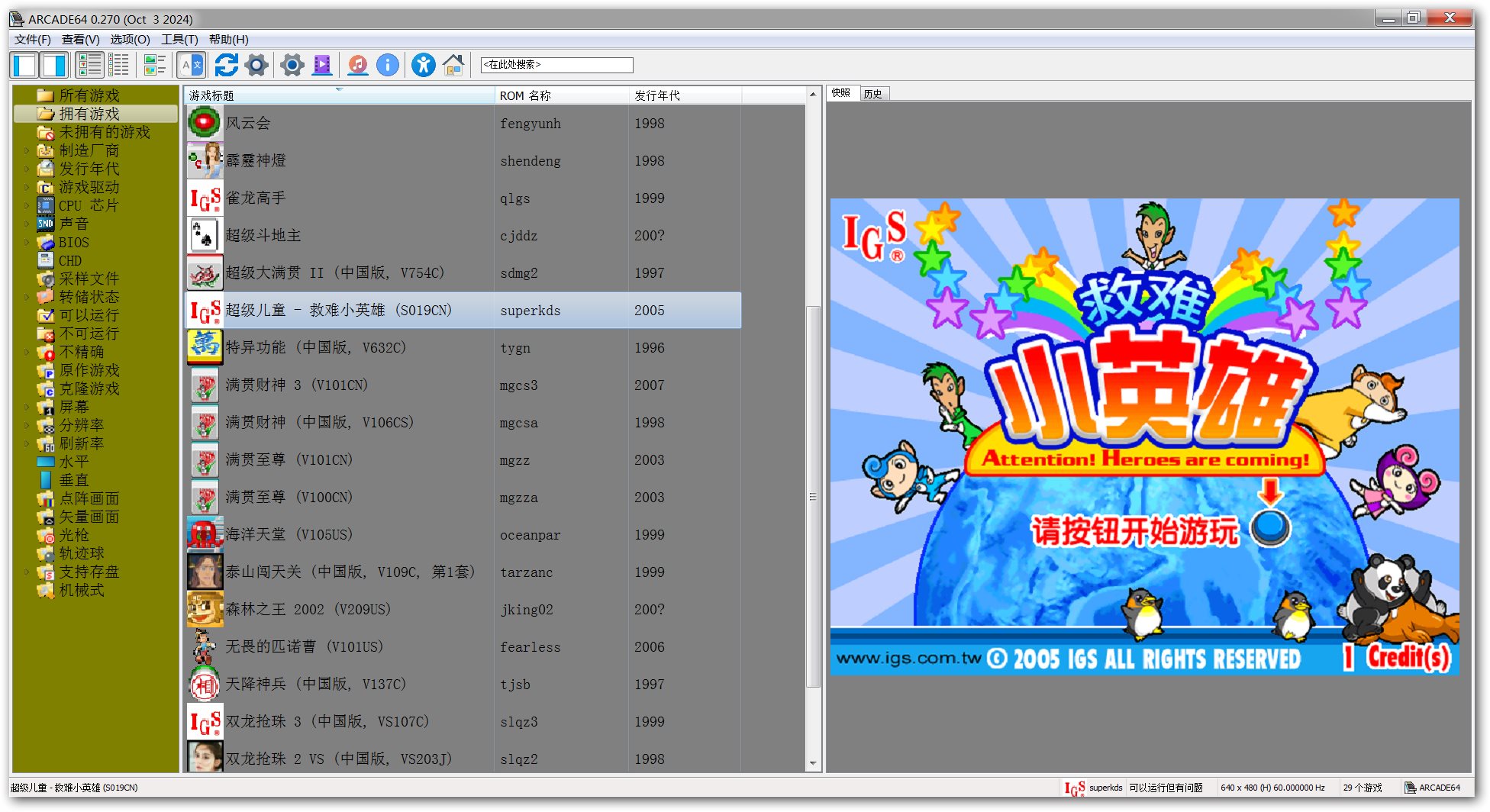The image size is (1490, 812).
Task: Open the 选项(O) menu
Action: click(x=130, y=40)
